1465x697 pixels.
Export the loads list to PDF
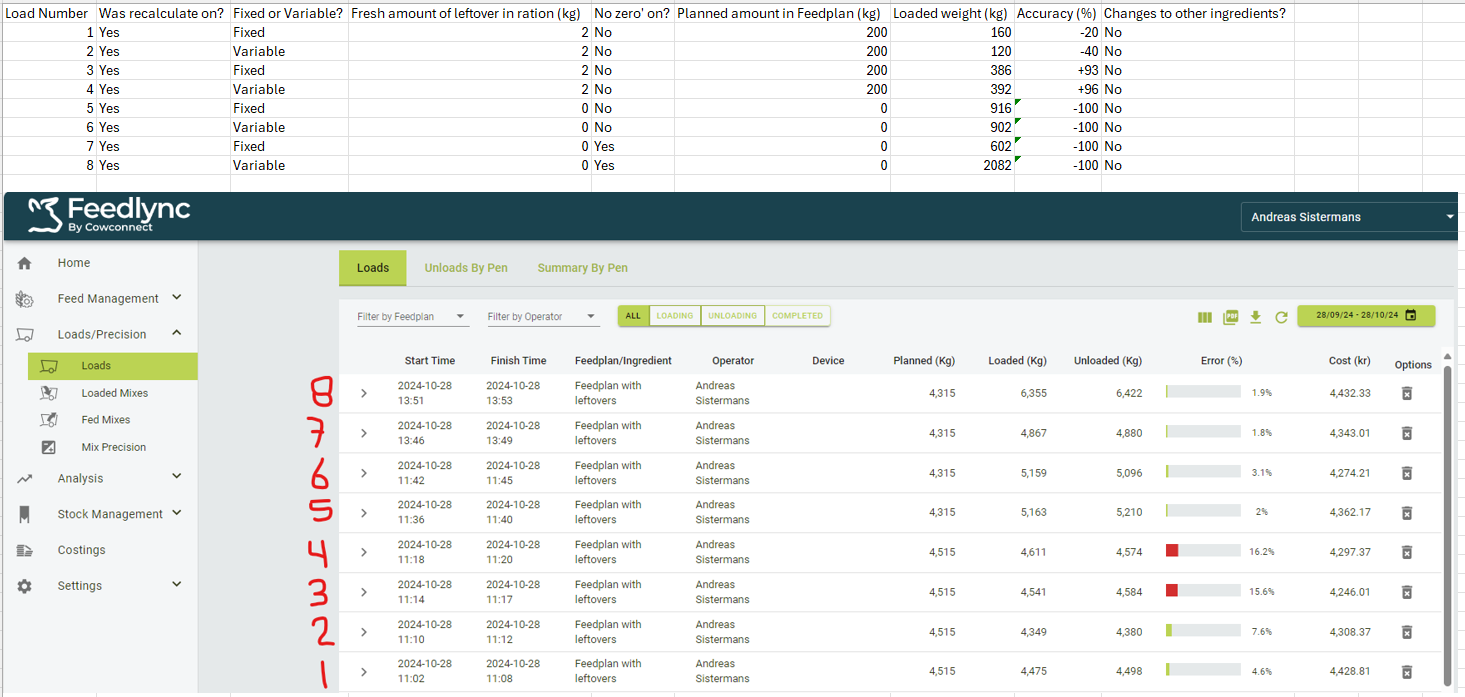[x=1230, y=317]
